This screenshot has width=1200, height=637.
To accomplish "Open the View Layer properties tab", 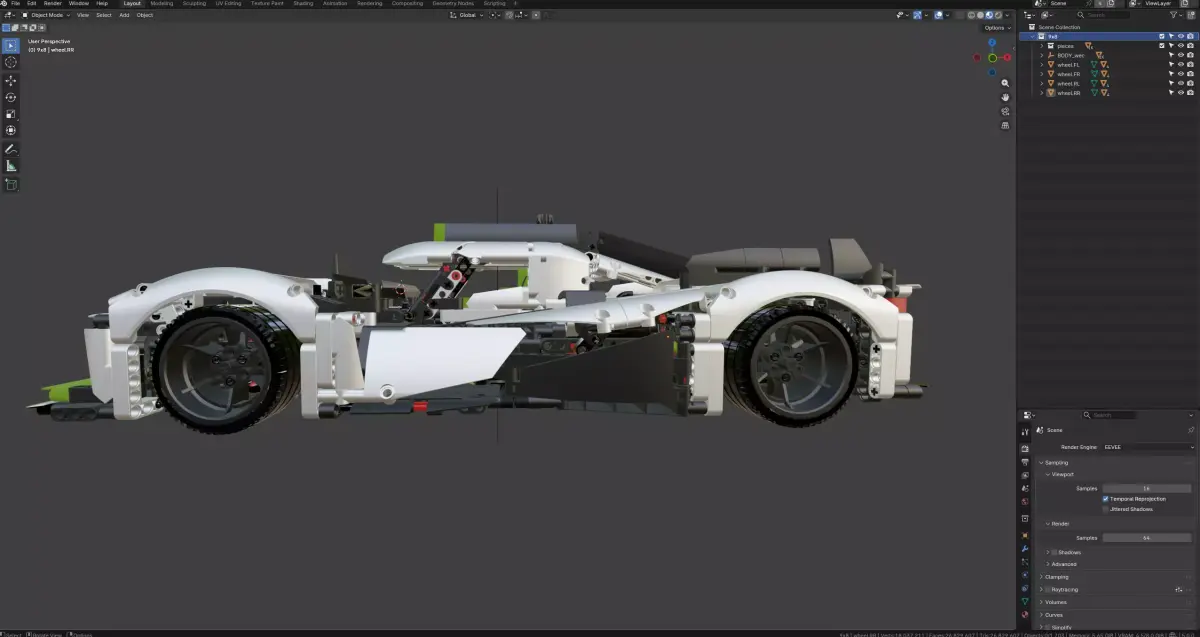I will pos(1025,475).
